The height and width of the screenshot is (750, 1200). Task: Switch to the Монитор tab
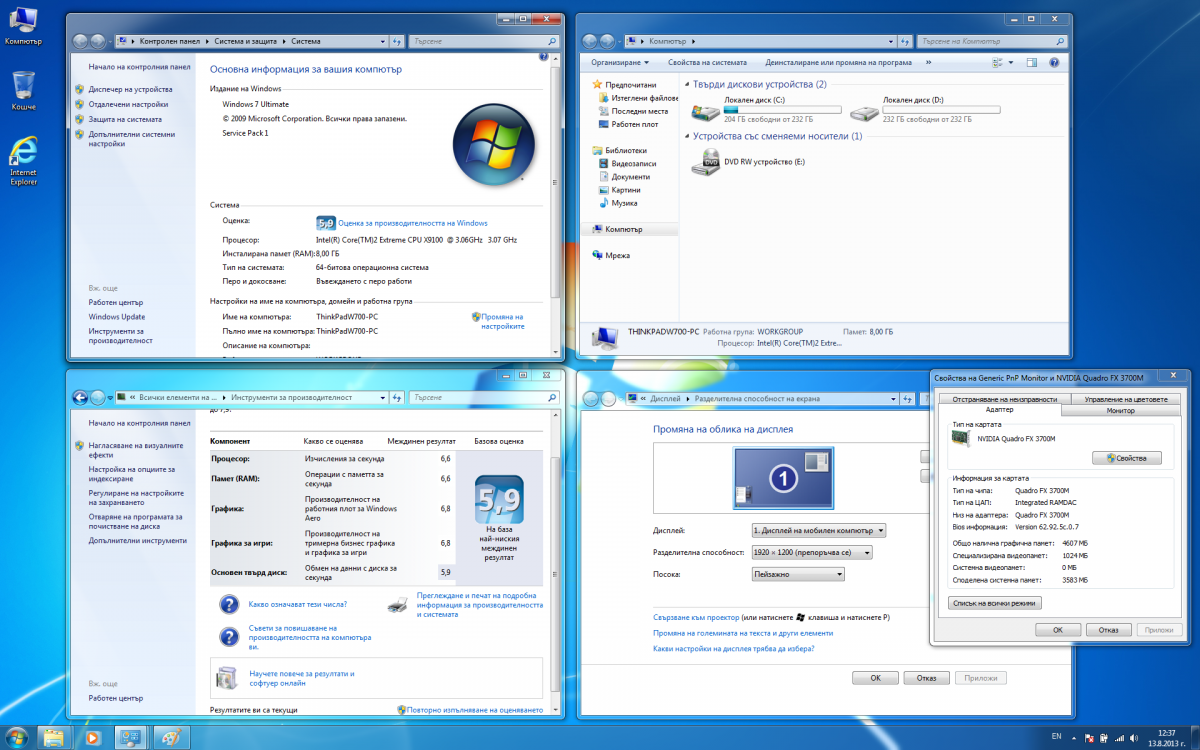[1120, 410]
